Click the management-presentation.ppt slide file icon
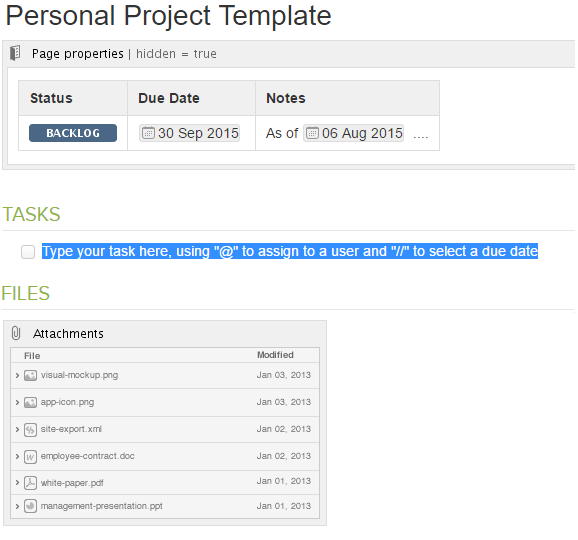The width and height of the screenshot is (578, 540). (30, 506)
